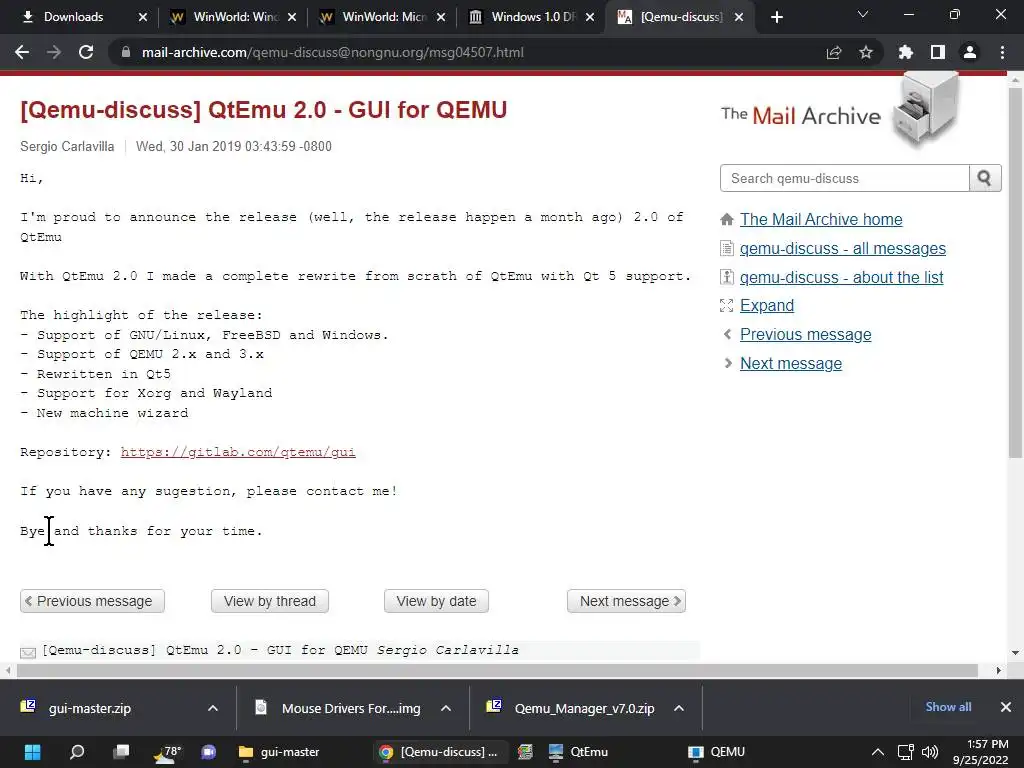The height and width of the screenshot is (768, 1024).
Task: Click the forward navigation arrow
Action: [x=54, y=52]
